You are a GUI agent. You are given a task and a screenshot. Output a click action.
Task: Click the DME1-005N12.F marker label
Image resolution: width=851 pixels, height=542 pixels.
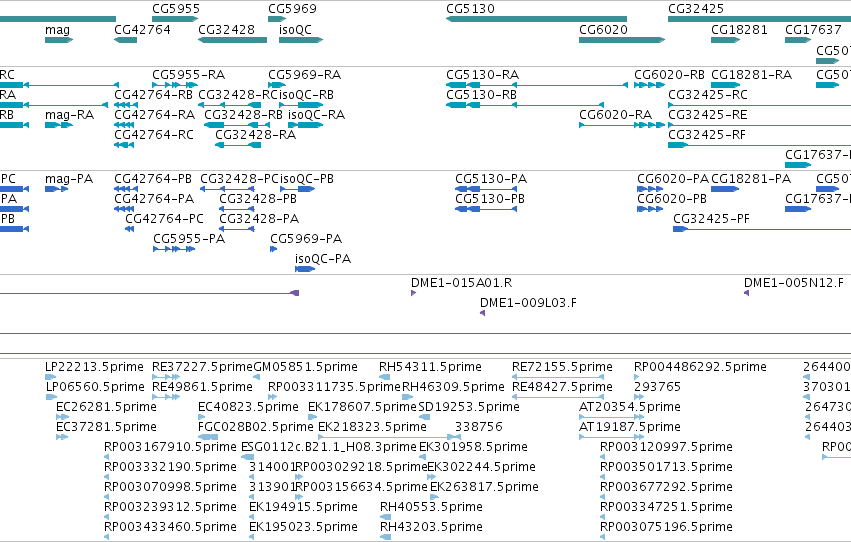794,283
